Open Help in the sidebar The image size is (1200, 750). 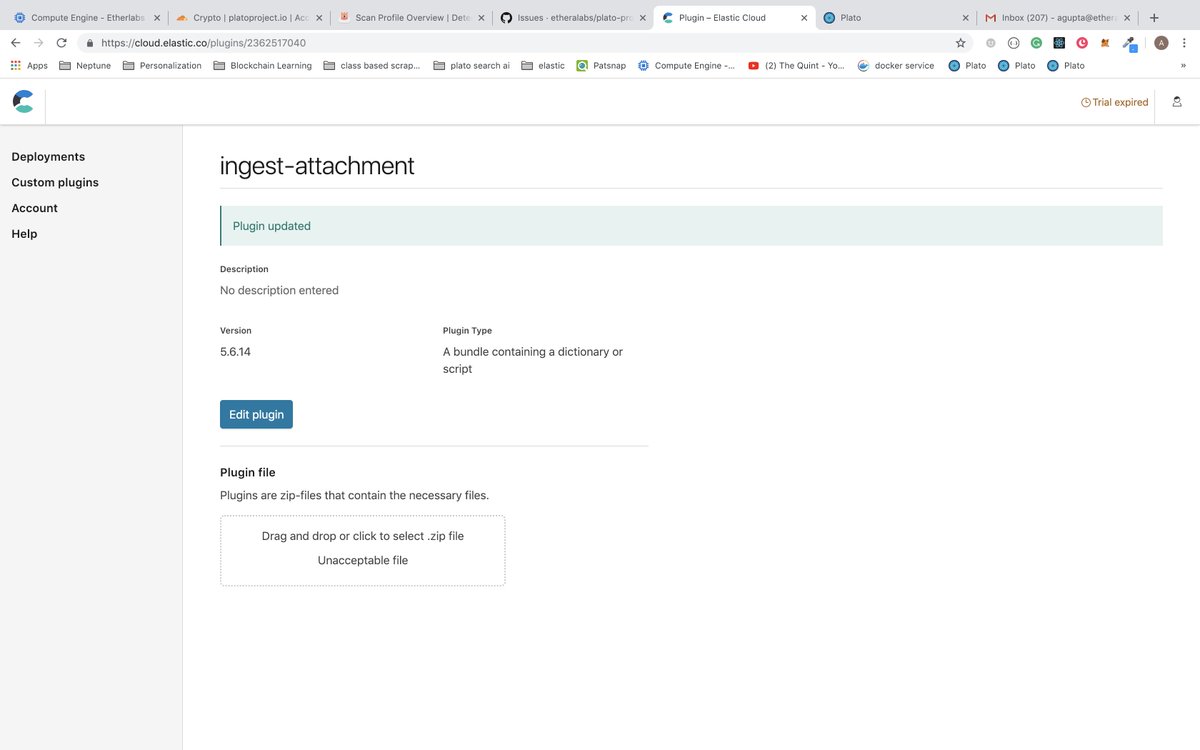tap(24, 234)
